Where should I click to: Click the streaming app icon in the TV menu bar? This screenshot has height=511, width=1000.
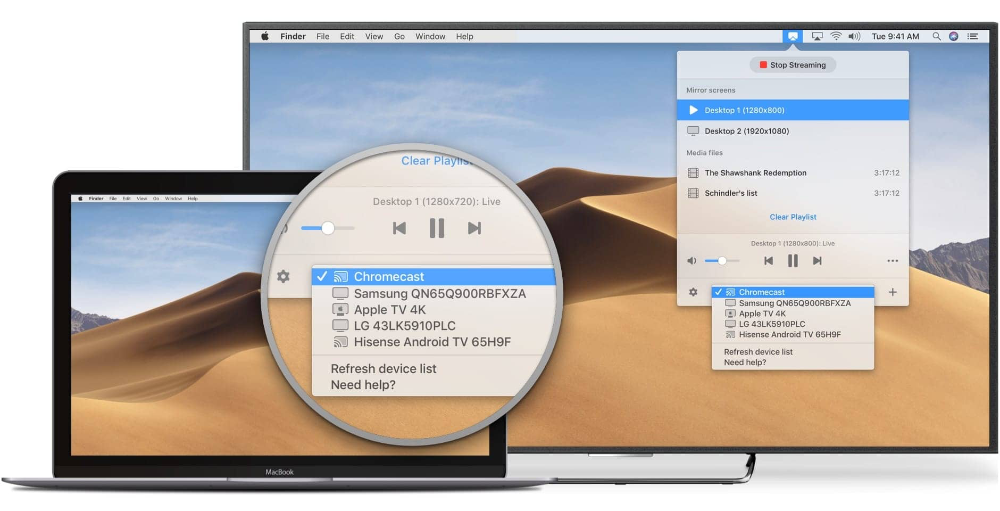(x=791, y=36)
